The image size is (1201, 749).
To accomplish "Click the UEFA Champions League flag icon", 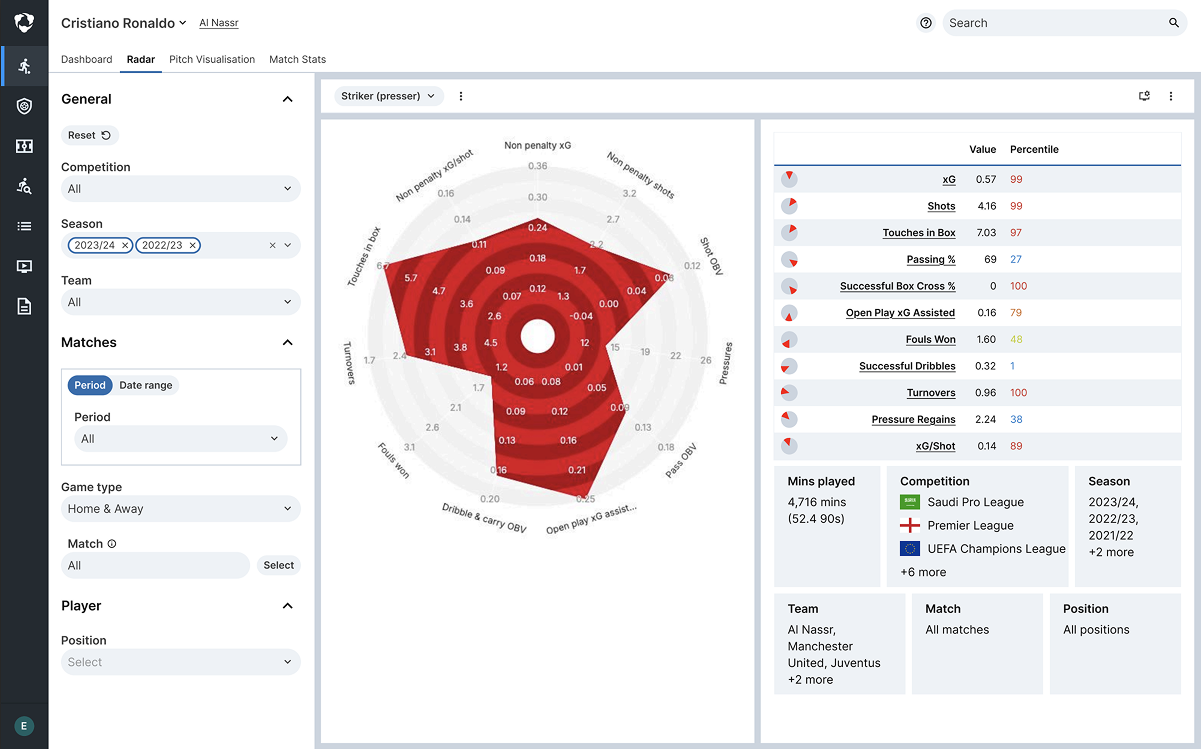I will point(909,548).
